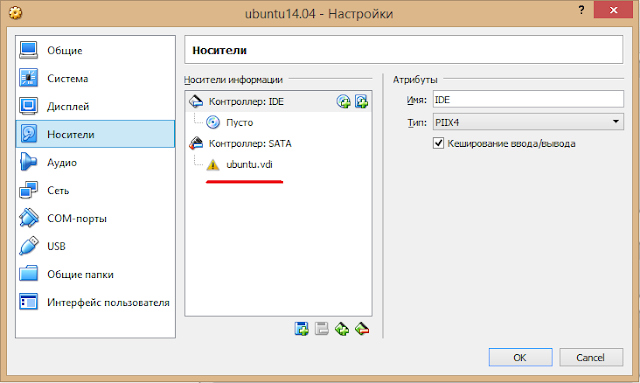Go to USB settings
The image size is (640, 383).
(95, 246)
